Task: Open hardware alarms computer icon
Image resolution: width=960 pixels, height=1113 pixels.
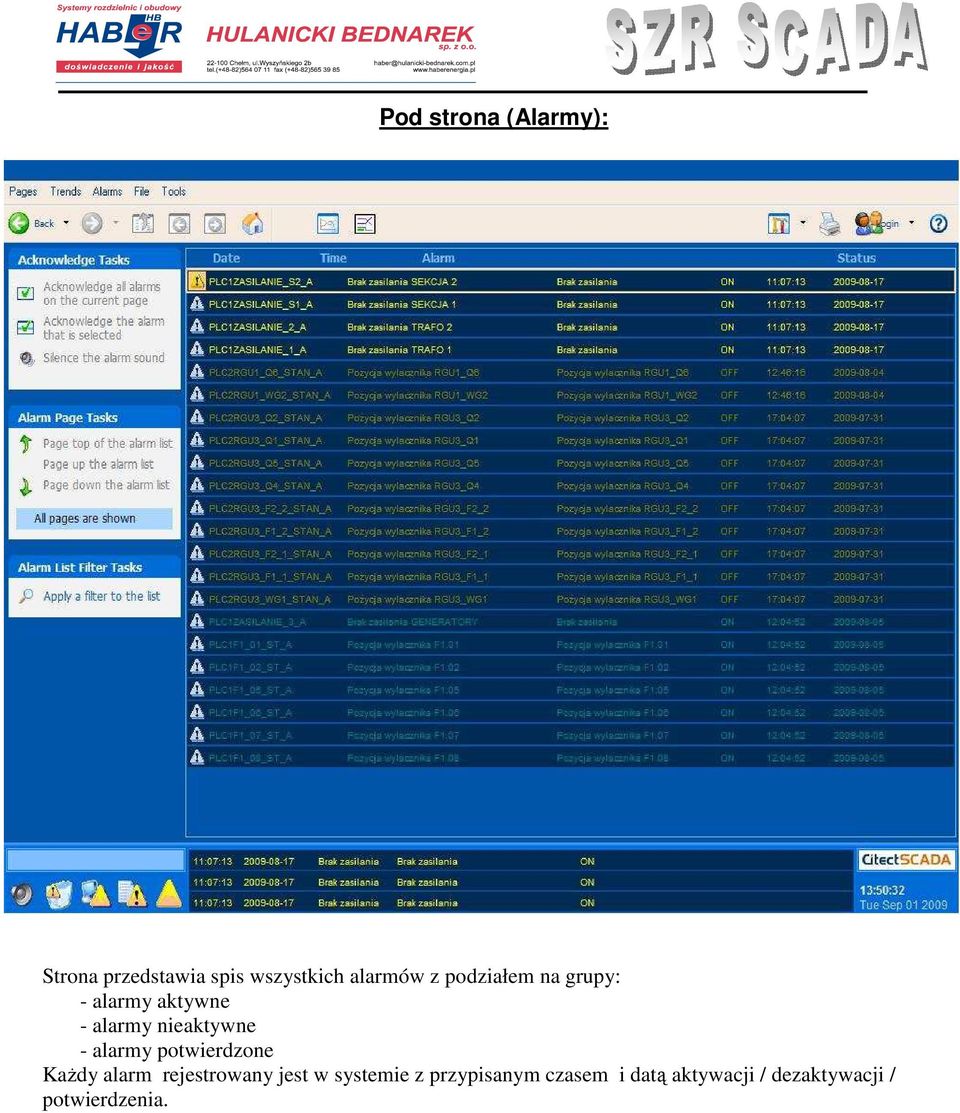Action: pyautogui.click(x=96, y=894)
